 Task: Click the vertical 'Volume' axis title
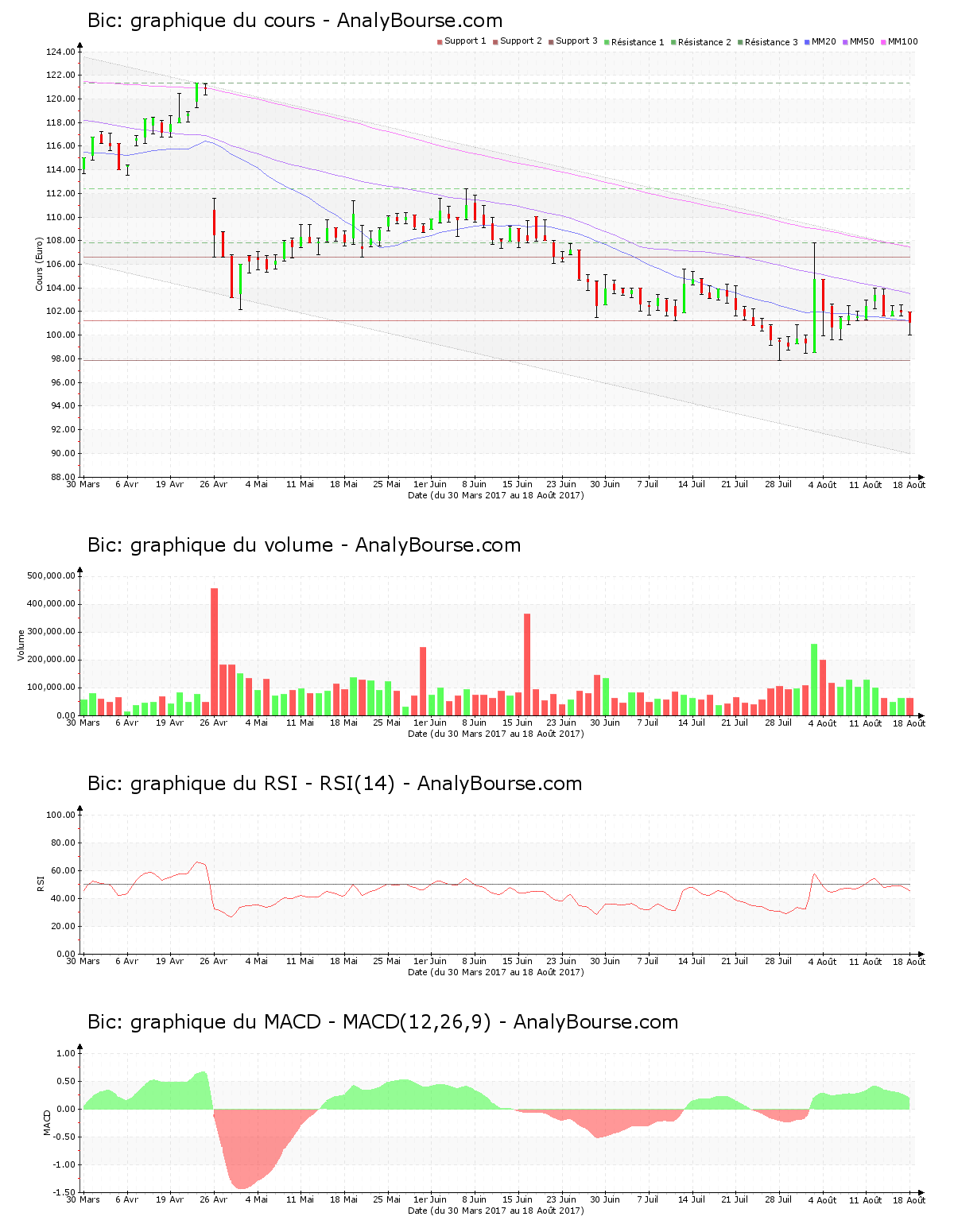tap(21, 645)
